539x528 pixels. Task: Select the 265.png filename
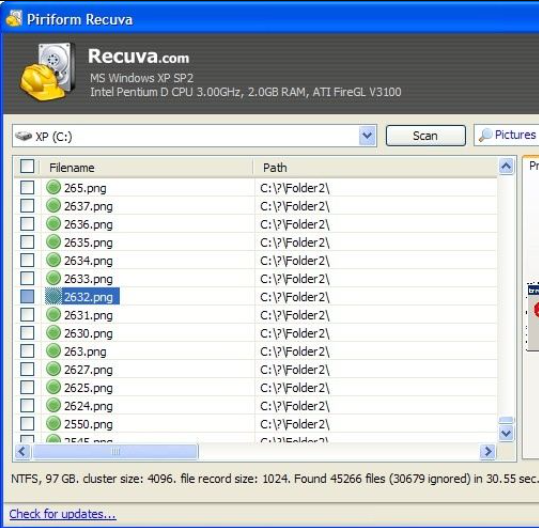click(85, 188)
